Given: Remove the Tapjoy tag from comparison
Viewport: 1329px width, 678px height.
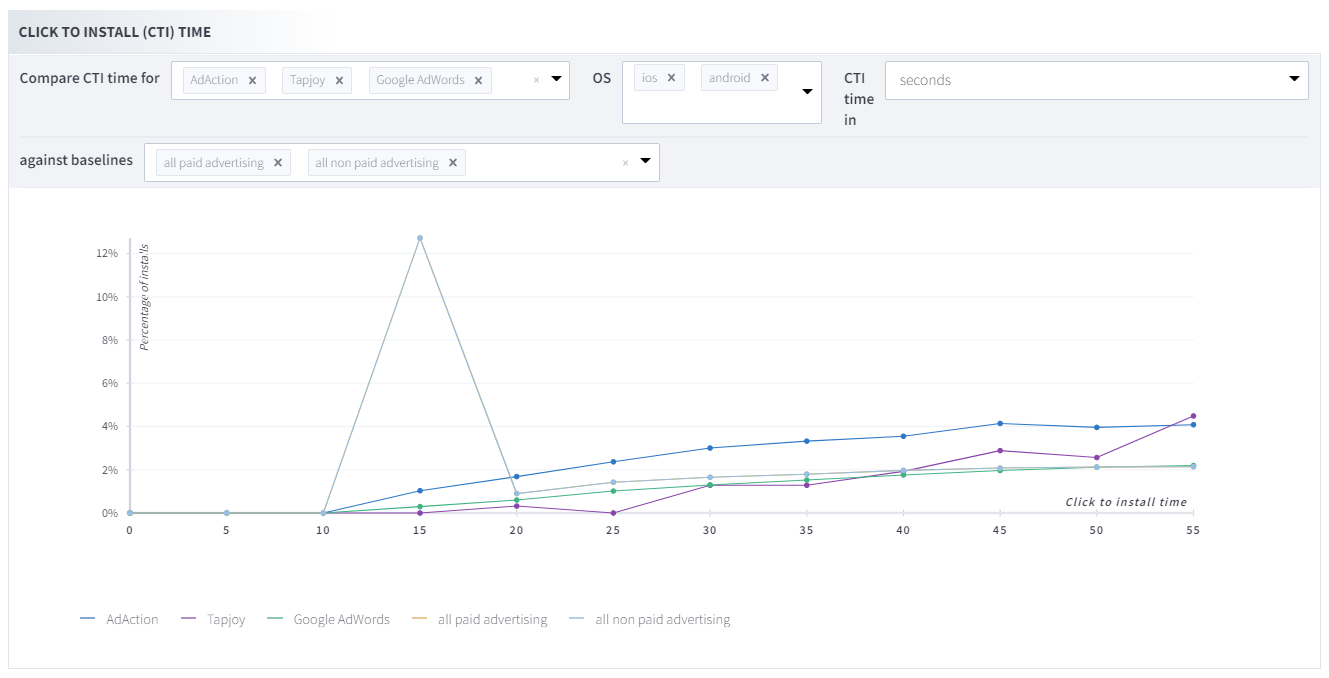Looking at the screenshot, I should coord(339,81).
